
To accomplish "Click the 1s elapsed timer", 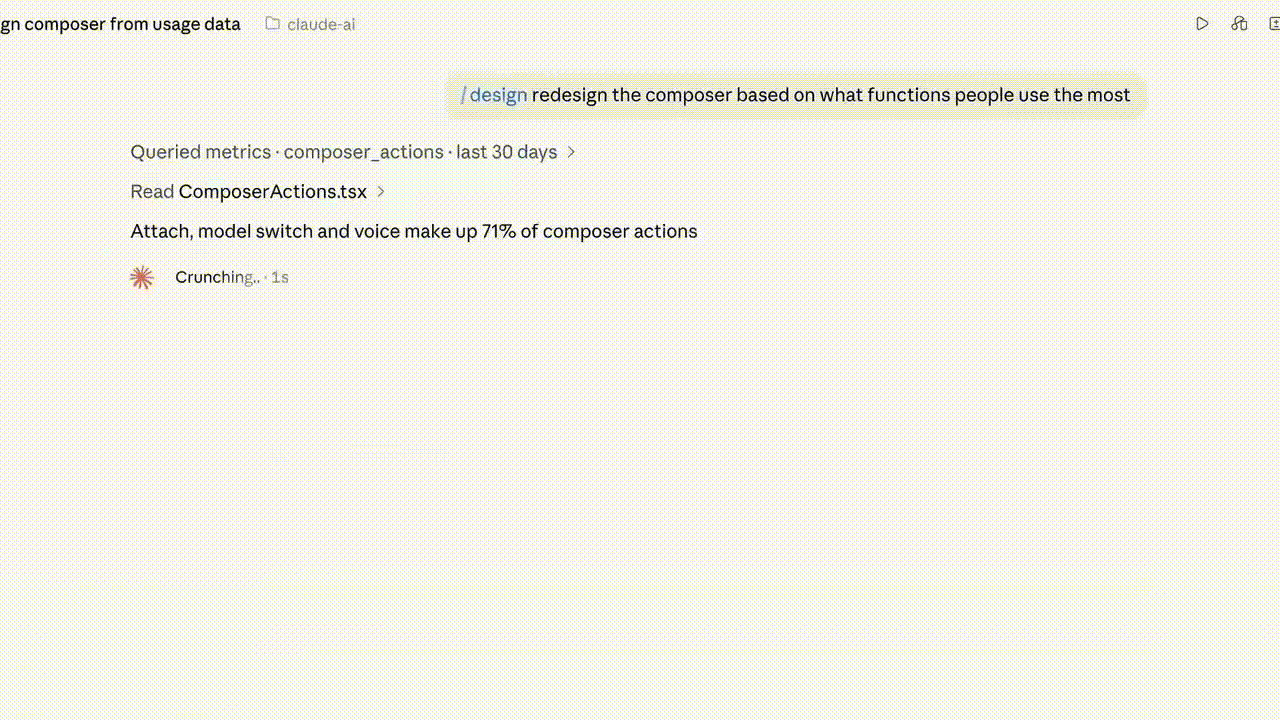I will (x=280, y=277).
